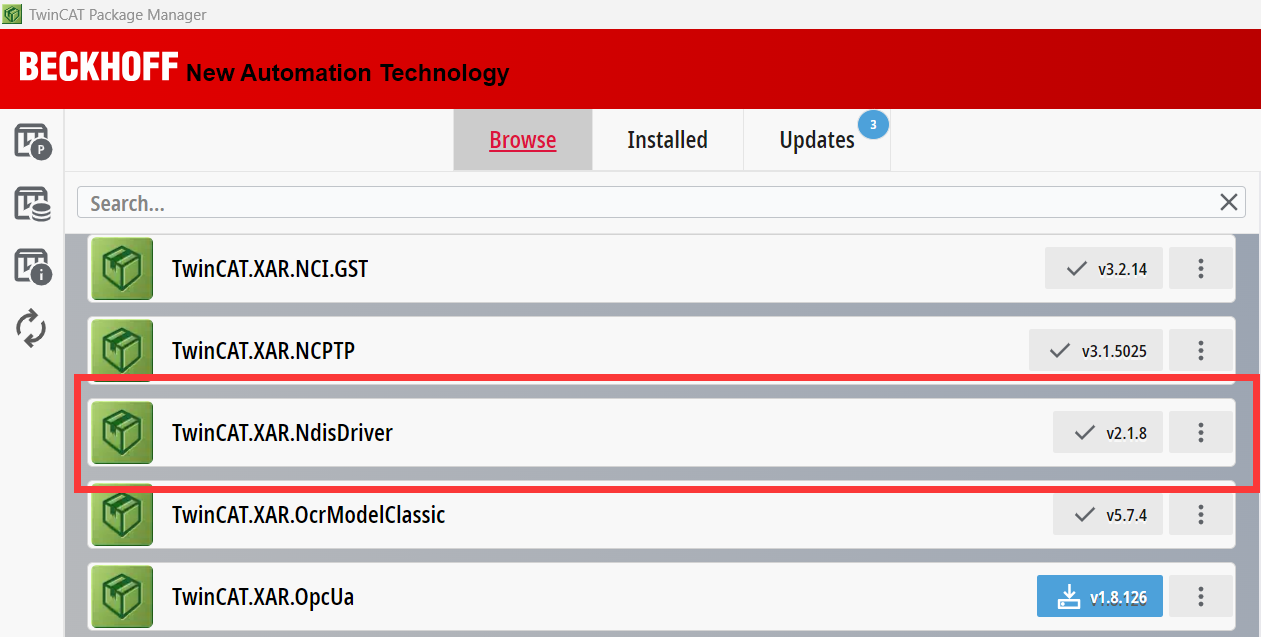Viewport: 1261px width, 637px height.
Task: Select the TwinCAT.XAR.NdisDriver package name
Action: (282, 433)
